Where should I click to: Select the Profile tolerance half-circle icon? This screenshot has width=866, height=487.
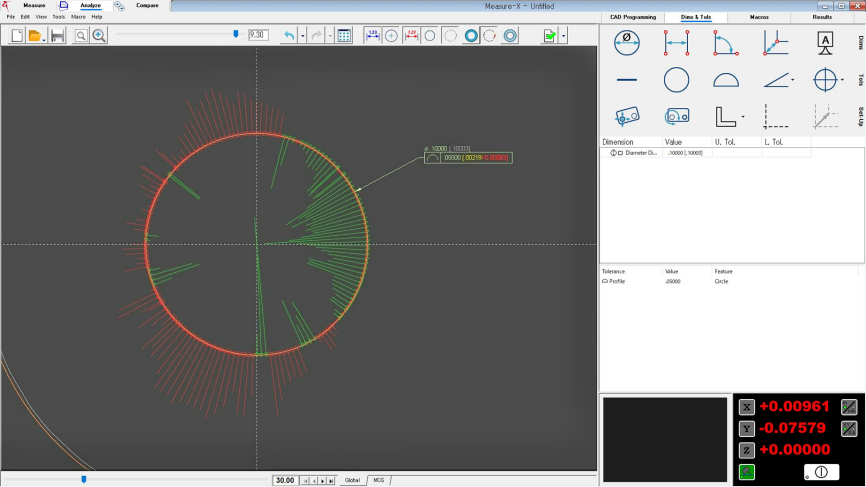[726, 81]
